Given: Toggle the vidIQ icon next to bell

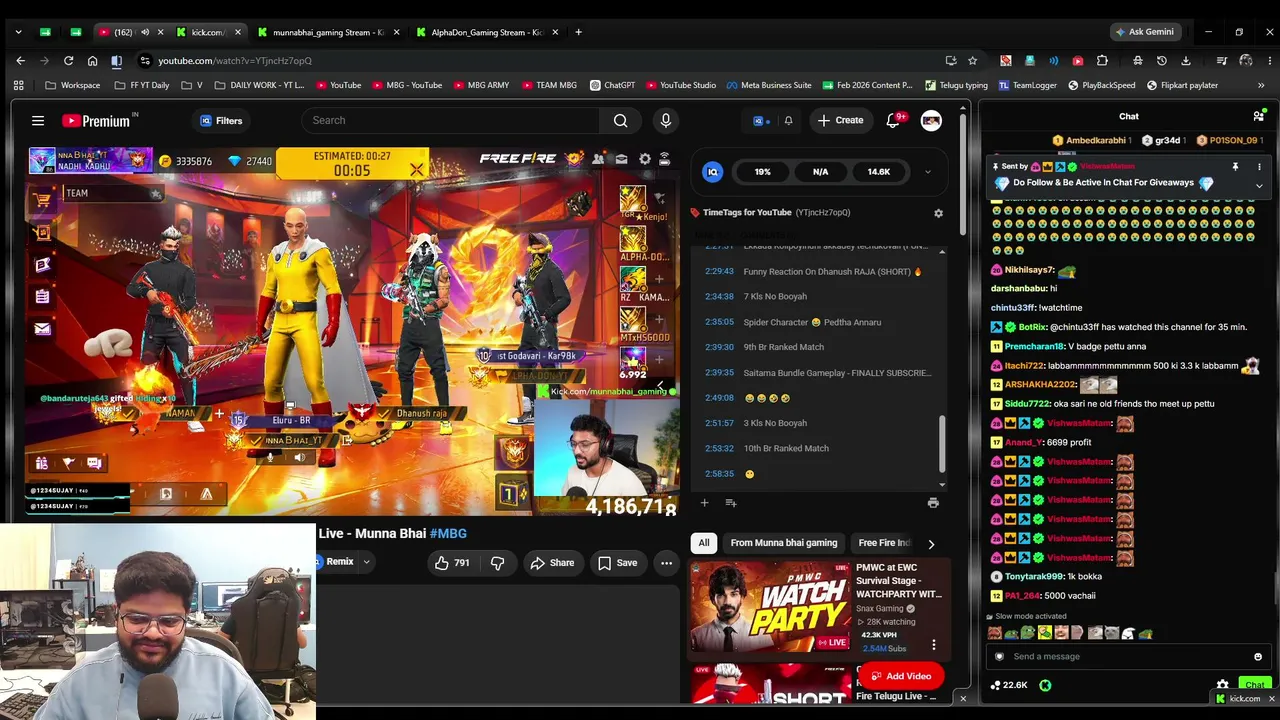Looking at the screenshot, I should tap(761, 121).
